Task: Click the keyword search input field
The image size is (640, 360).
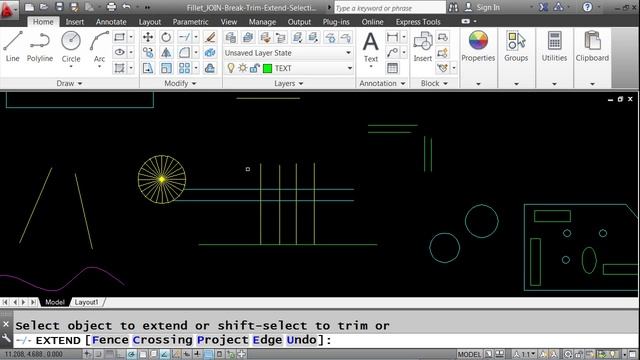Action: click(x=390, y=8)
